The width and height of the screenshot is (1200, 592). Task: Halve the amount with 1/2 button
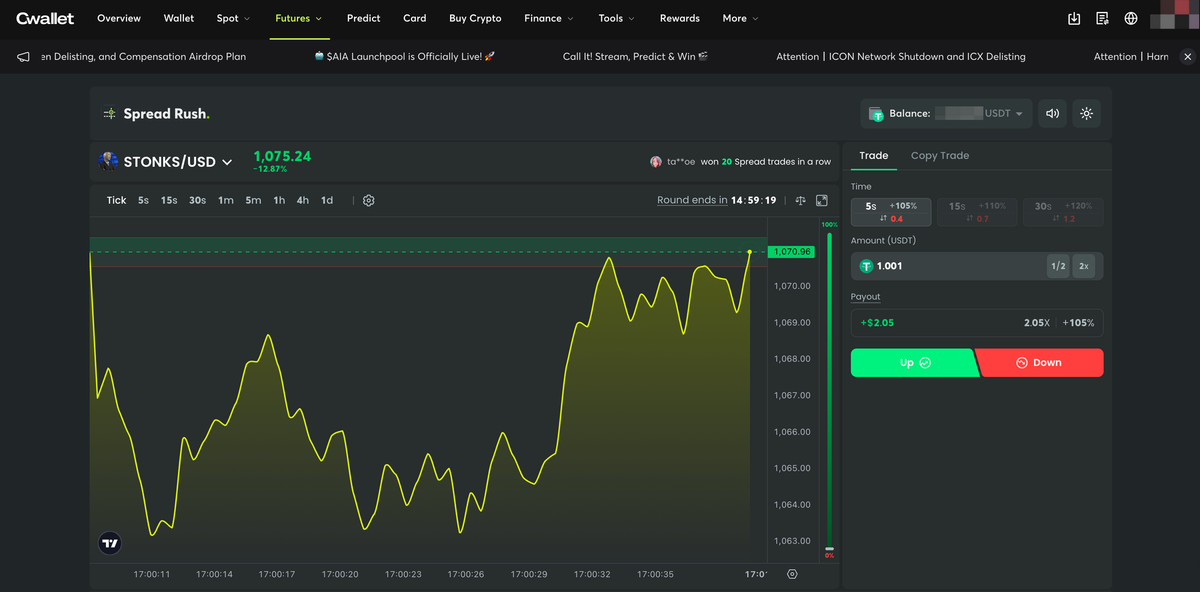click(x=1058, y=266)
